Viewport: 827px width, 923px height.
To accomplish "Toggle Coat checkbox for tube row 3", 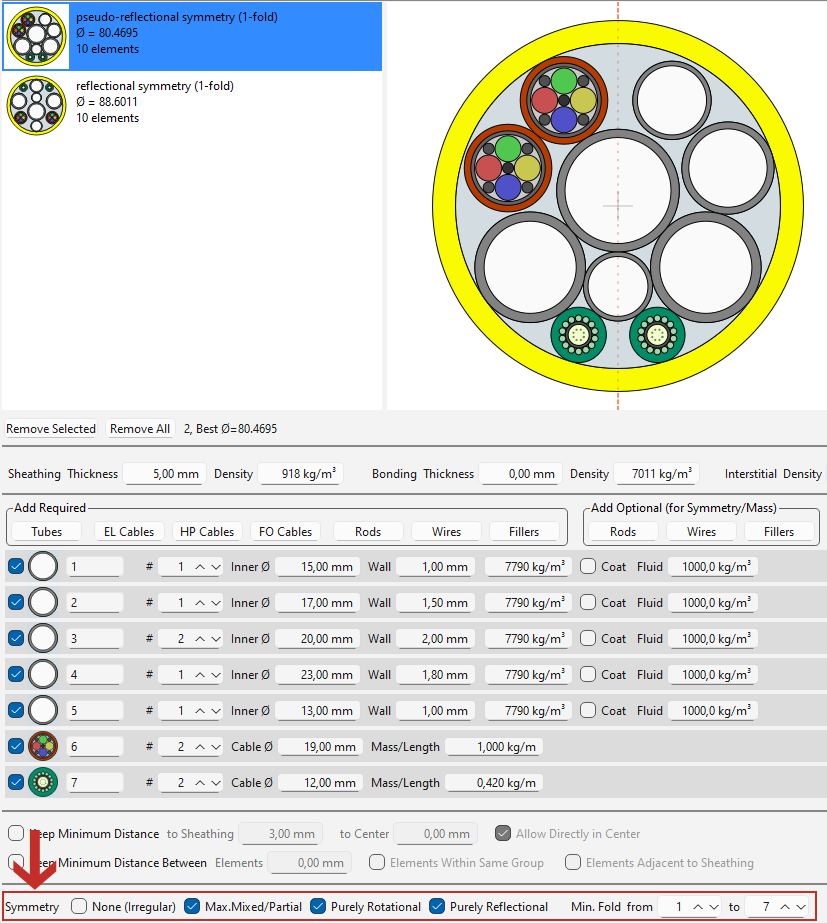I will (x=589, y=639).
